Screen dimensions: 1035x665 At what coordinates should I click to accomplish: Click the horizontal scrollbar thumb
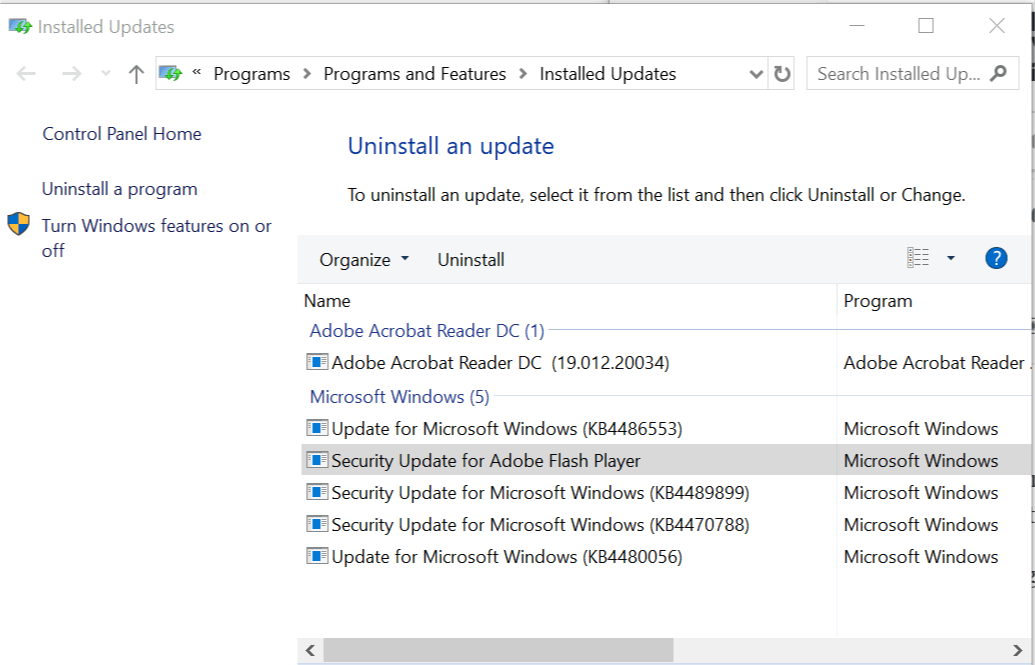click(498, 650)
